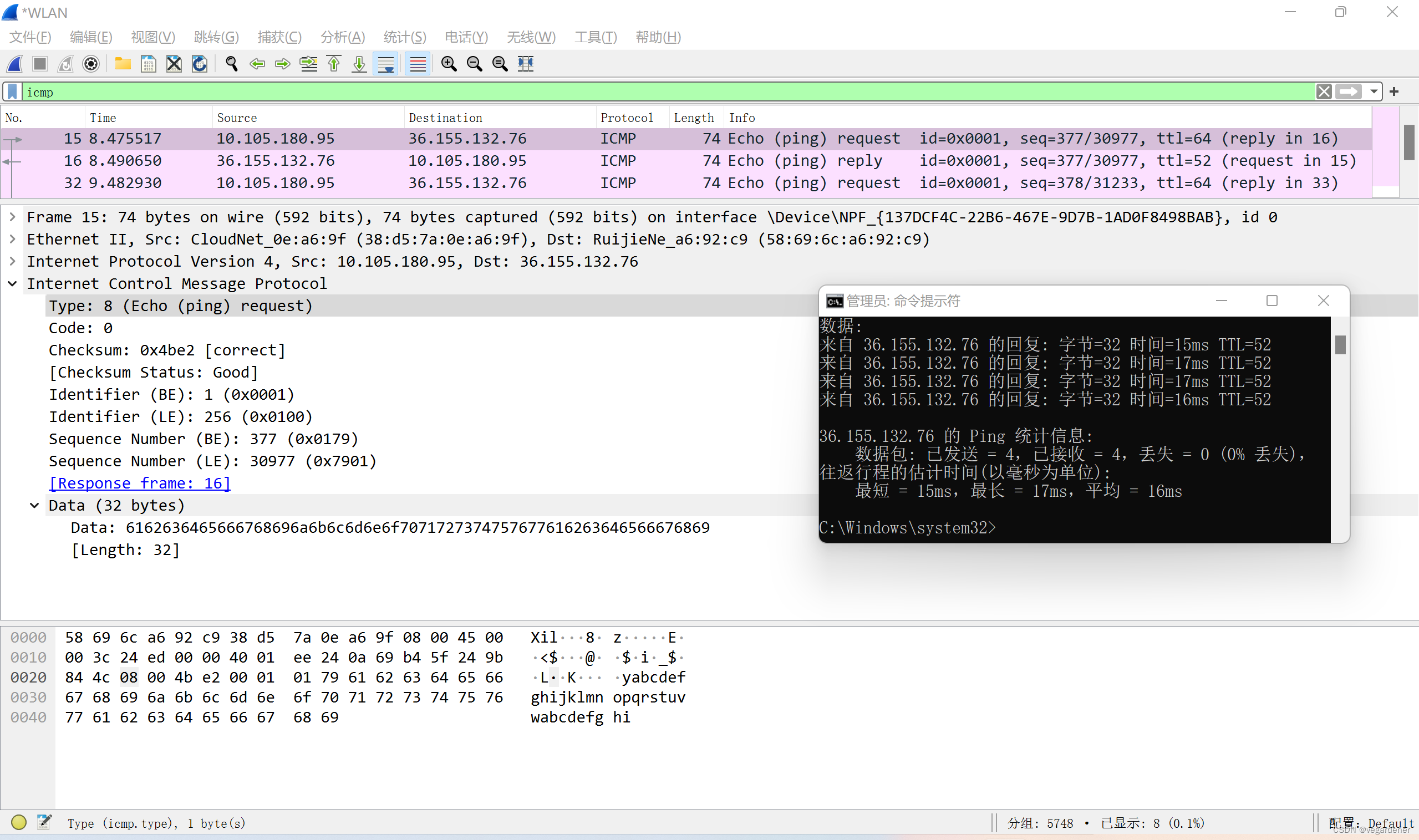Screen dimensions: 1419x840
Task: Reload the current capture file
Action: tap(199, 64)
